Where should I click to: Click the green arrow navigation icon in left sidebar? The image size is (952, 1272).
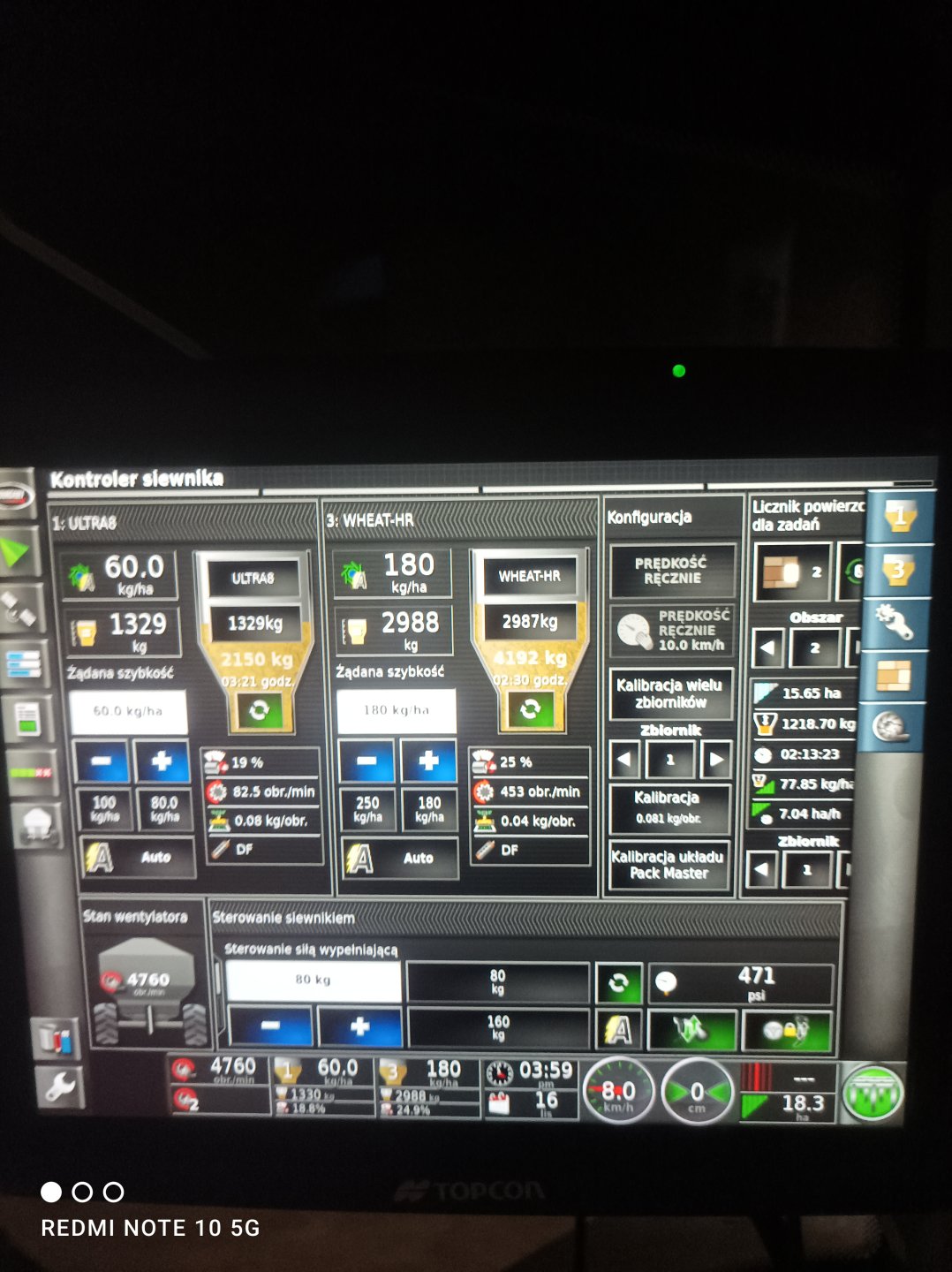click(x=17, y=553)
